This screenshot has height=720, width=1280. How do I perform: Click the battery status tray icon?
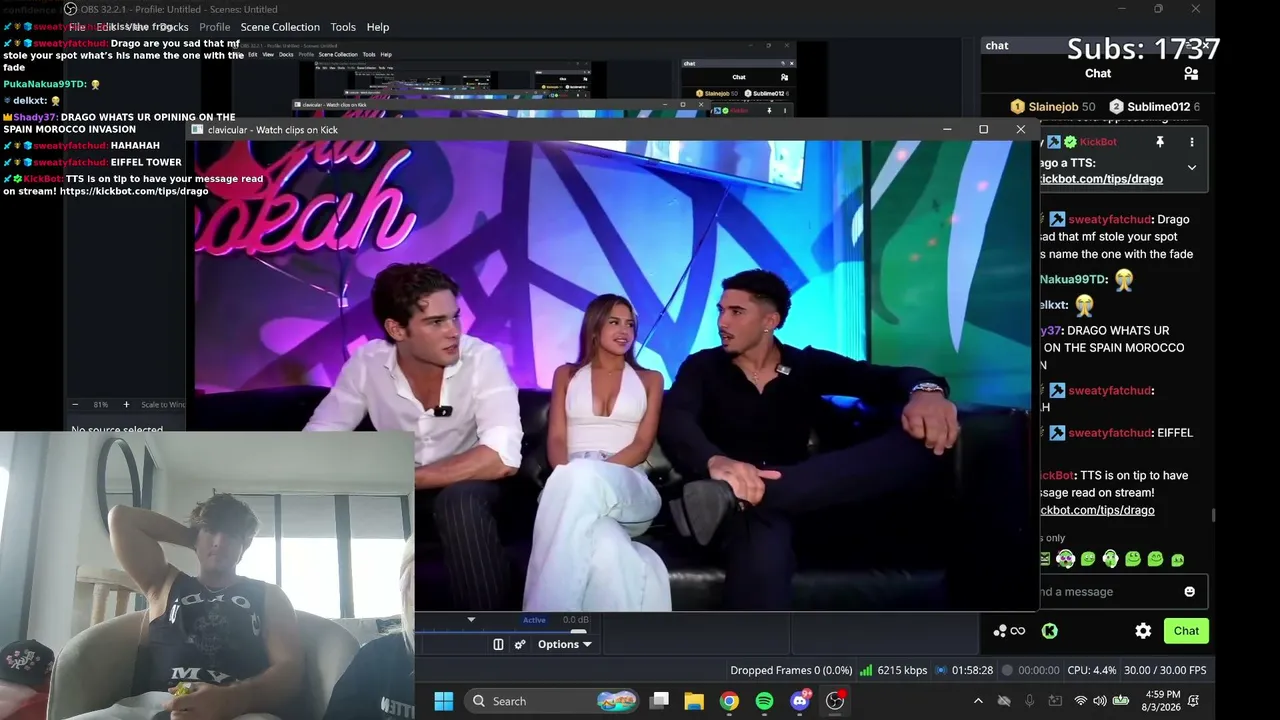1121,701
